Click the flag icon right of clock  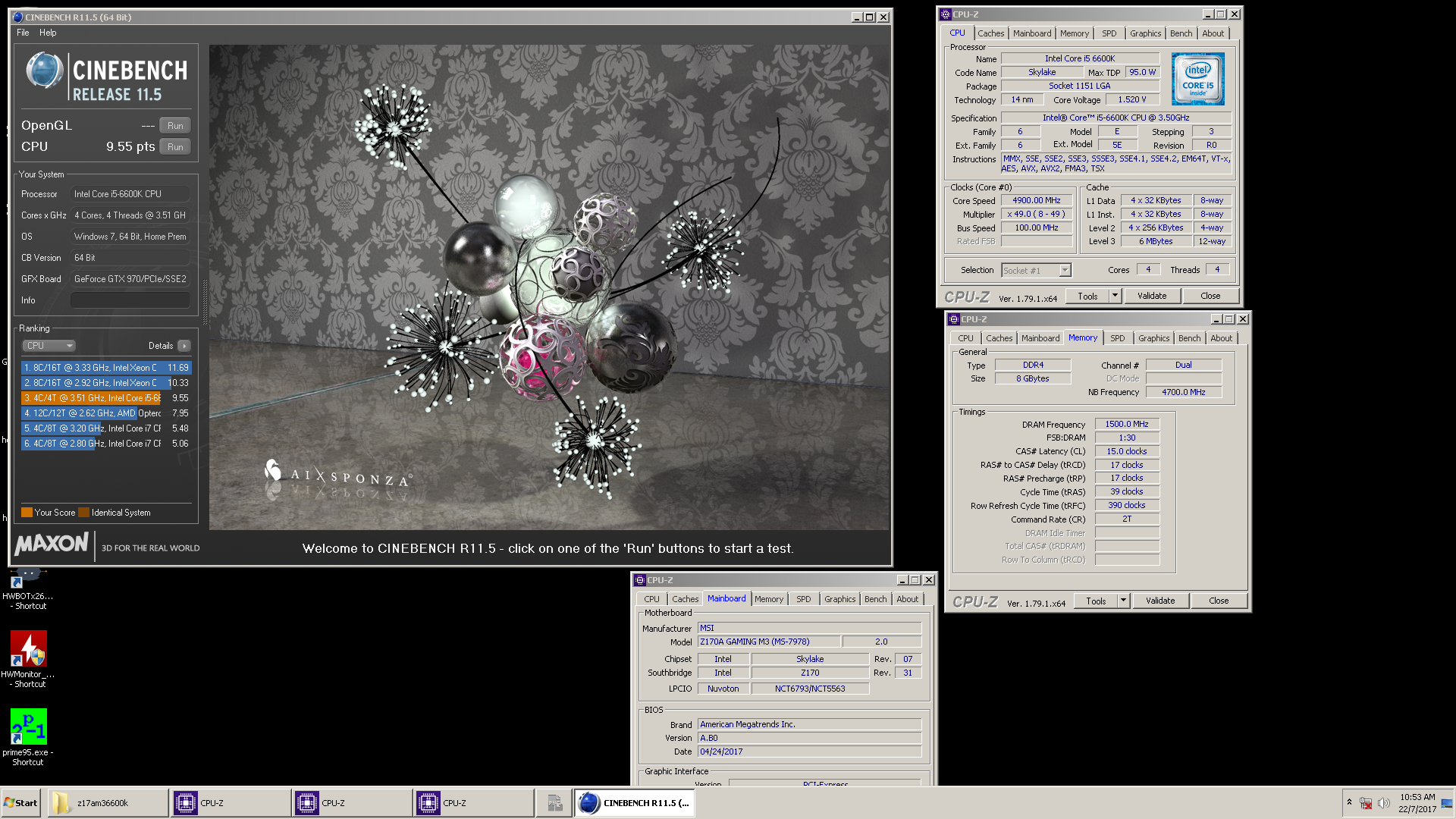point(1446,803)
